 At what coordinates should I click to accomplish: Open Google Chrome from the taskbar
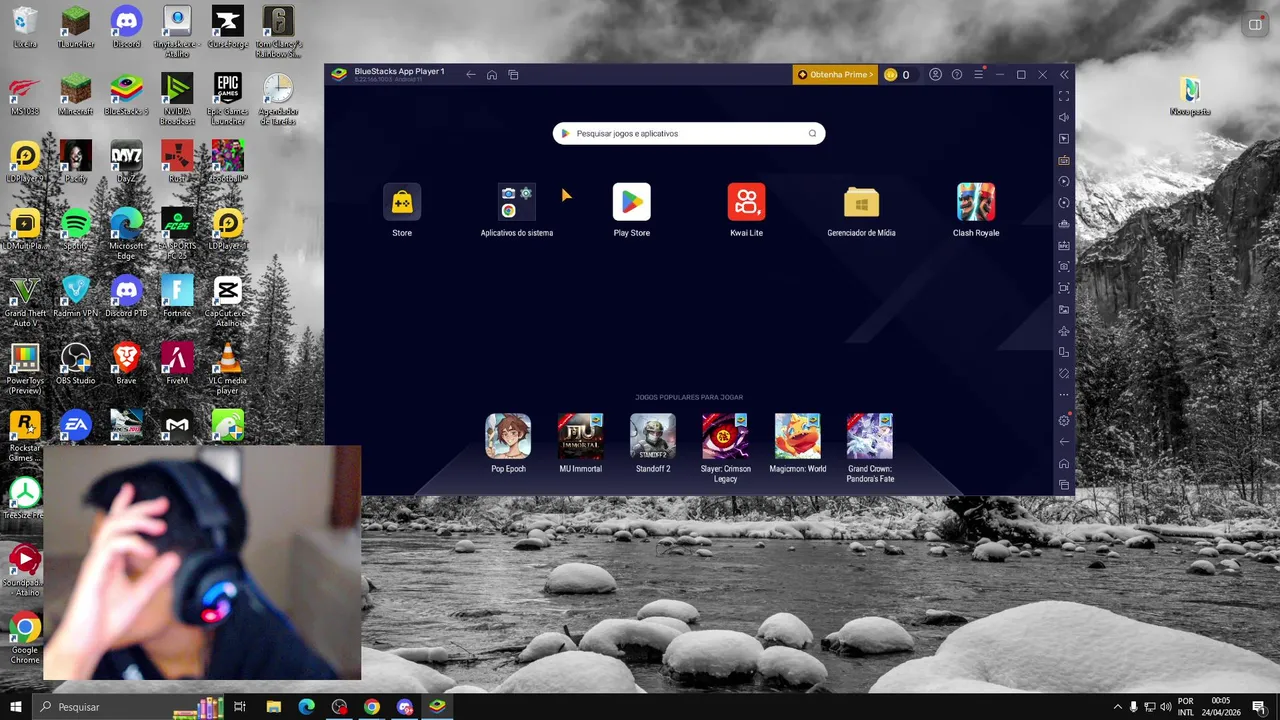372,707
